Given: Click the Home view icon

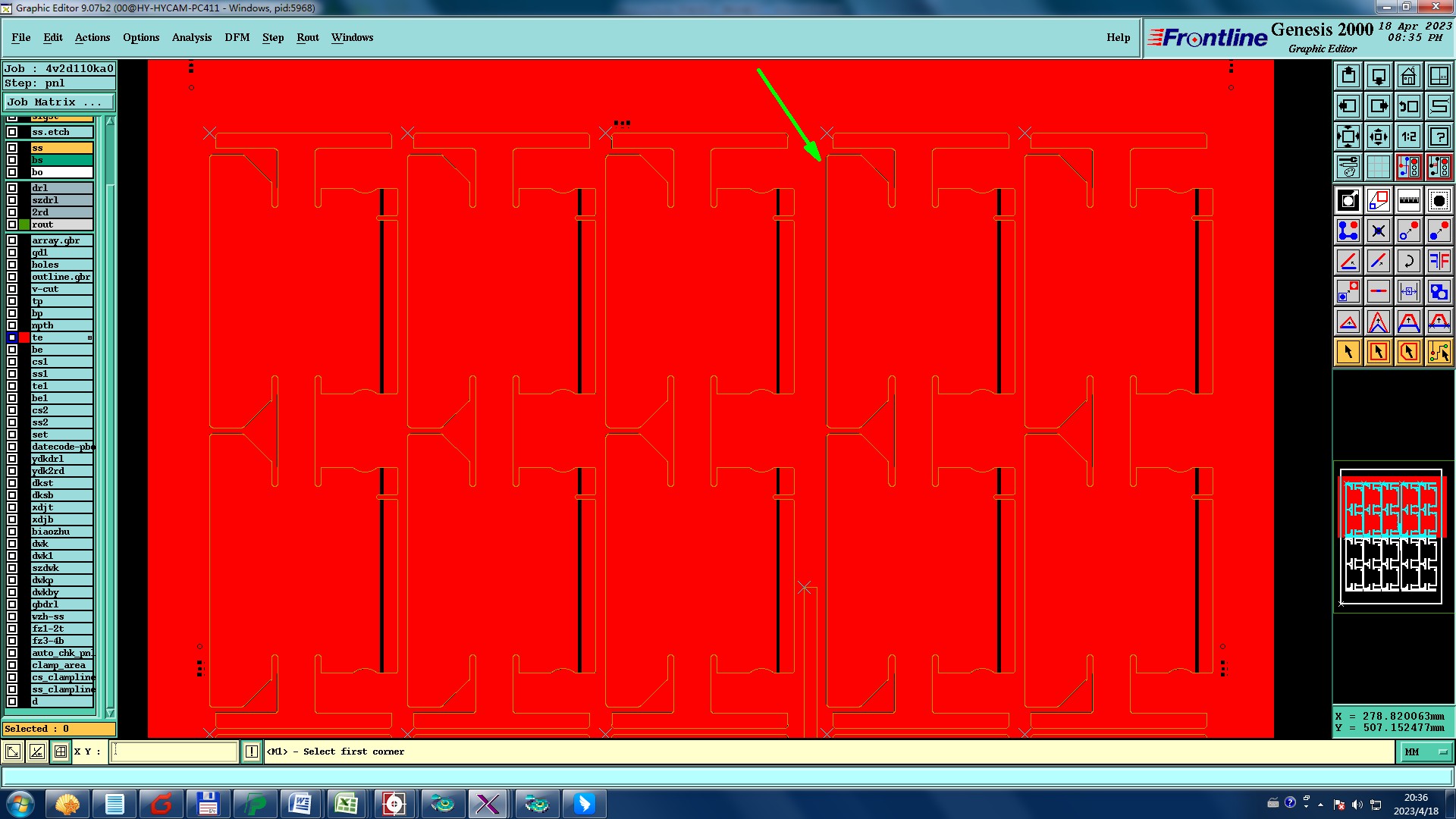Looking at the screenshot, I should [x=1408, y=76].
